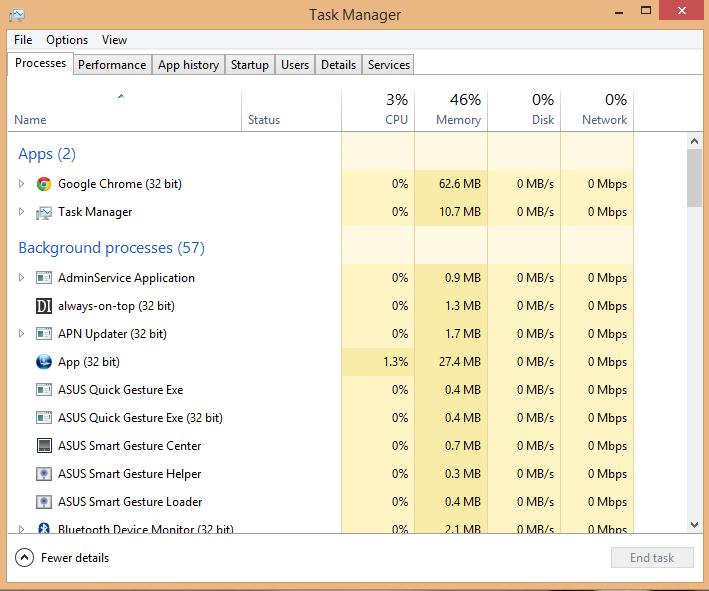Image resolution: width=709 pixels, height=591 pixels.
Task: Select ASUS Quick Gesture Exe (32 bit) name
Action: point(140,418)
